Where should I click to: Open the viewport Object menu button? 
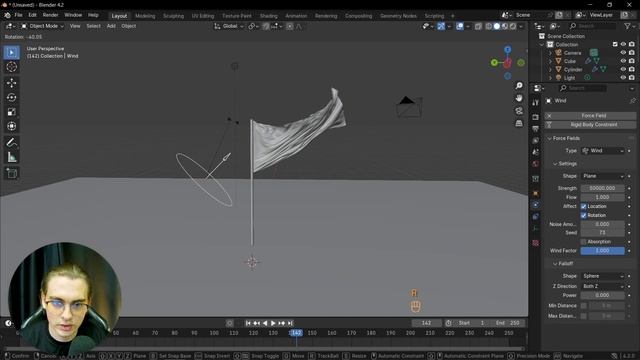129,26
